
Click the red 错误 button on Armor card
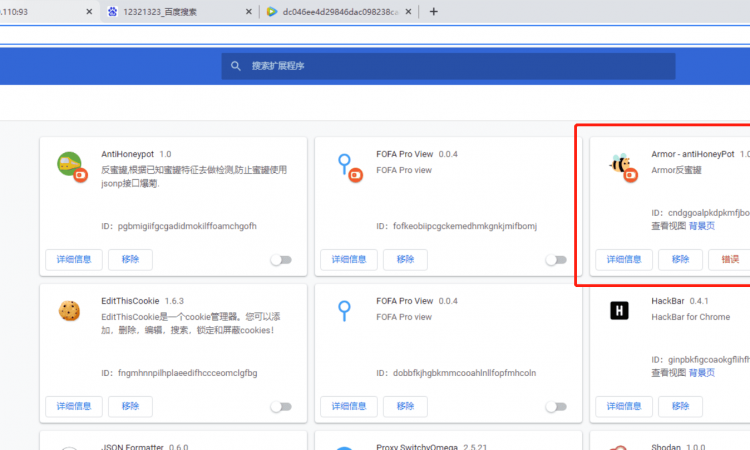coord(730,259)
